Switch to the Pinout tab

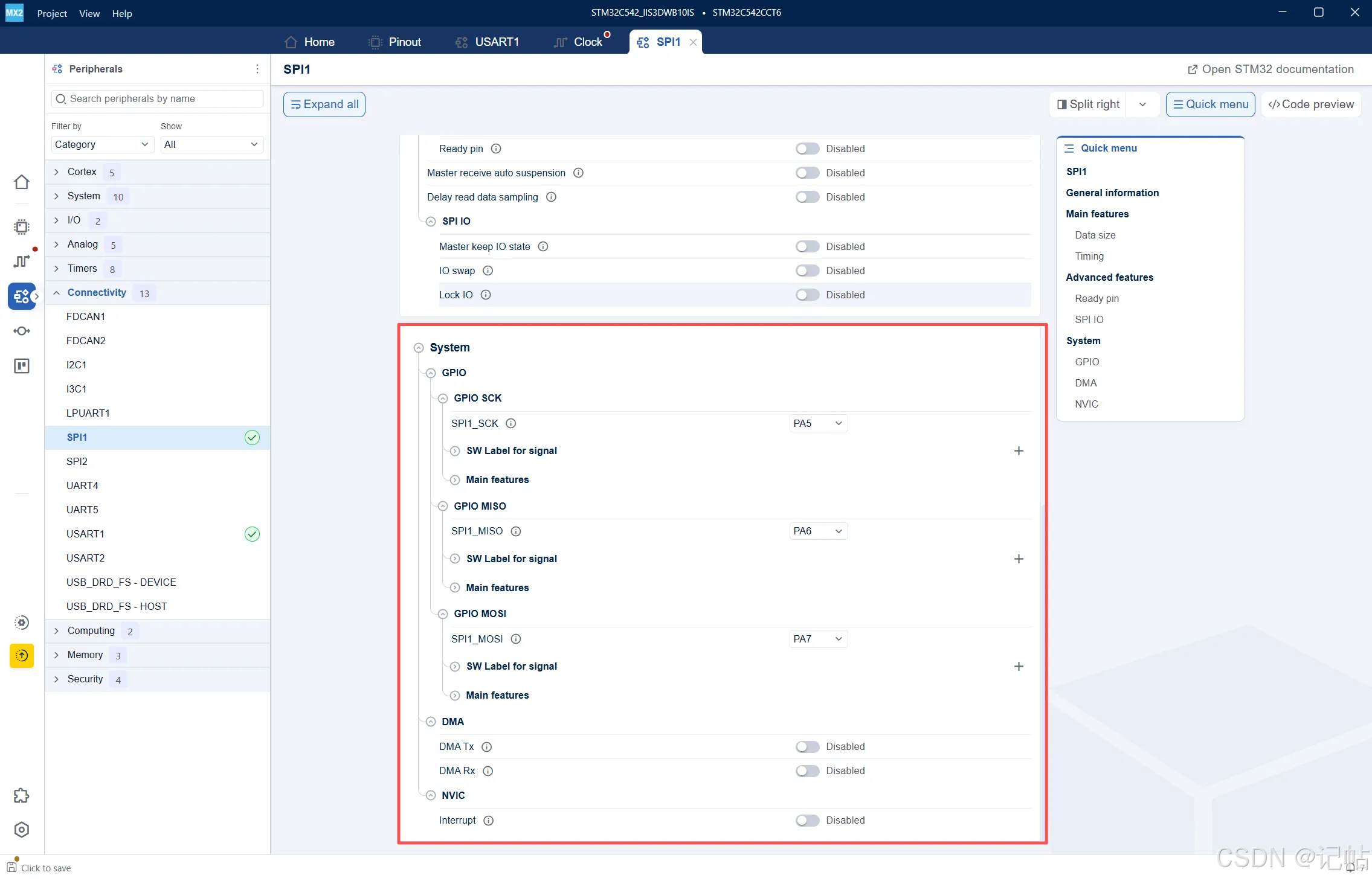click(x=395, y=42)
